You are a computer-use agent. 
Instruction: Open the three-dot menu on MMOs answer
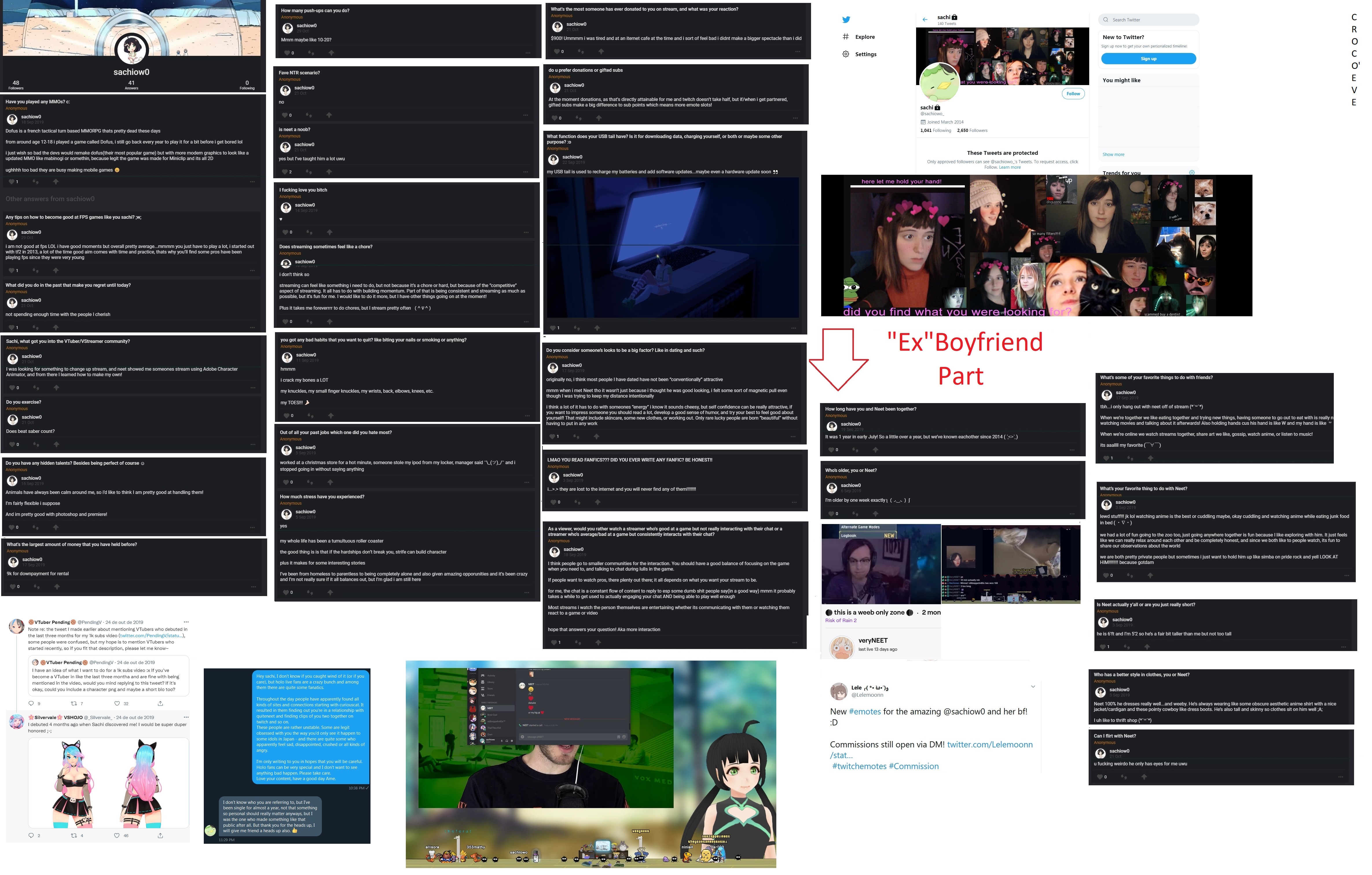(252, 182)
